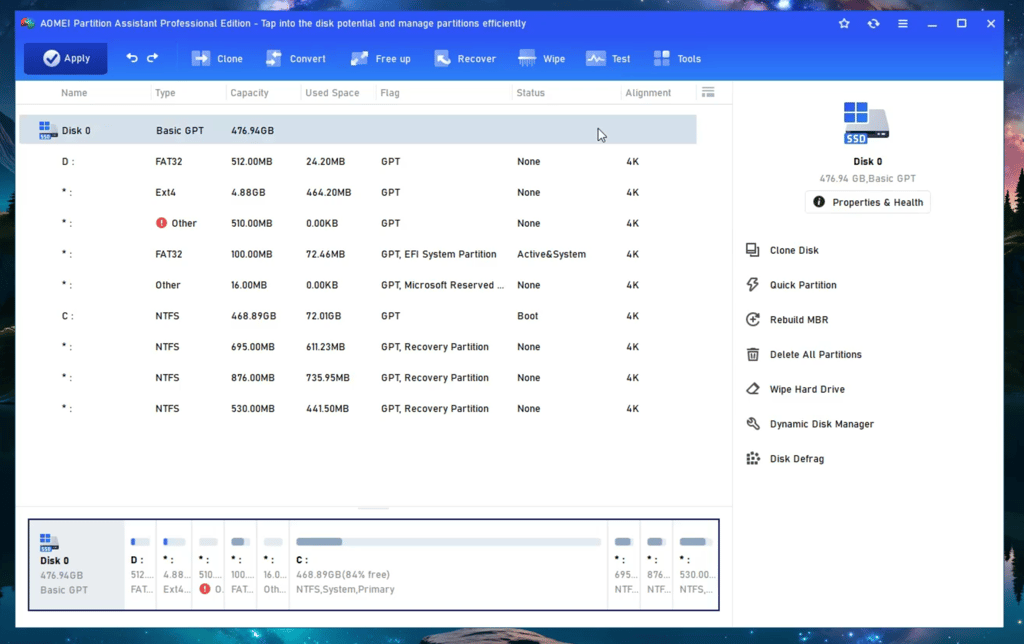Click the red warning icon beside Other
Screen dimensions: 1024x644
point(161,223)
